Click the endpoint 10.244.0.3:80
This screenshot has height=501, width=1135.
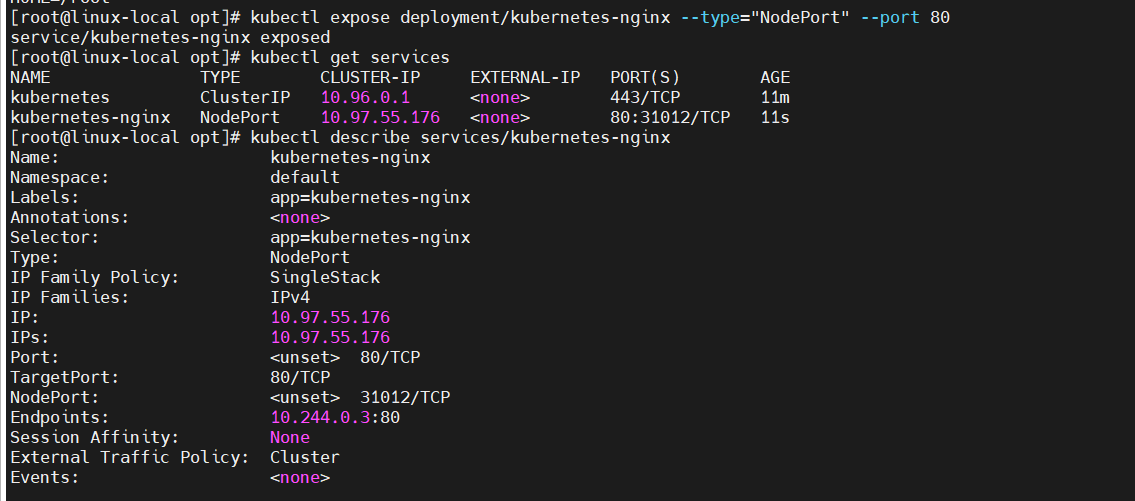coord(335,417)
